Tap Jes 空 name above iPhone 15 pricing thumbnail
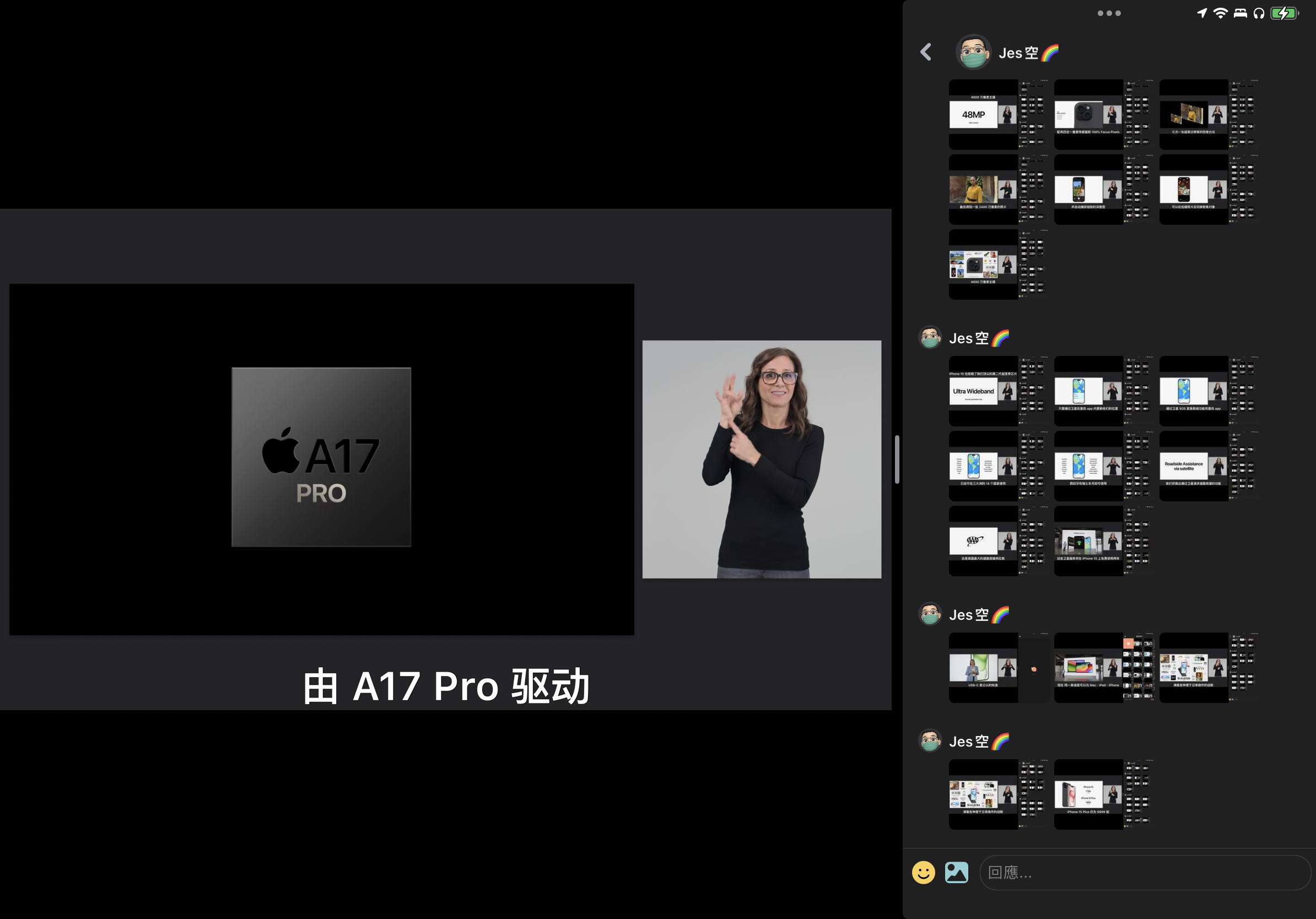1316x919 pixels. click(978, 742)
